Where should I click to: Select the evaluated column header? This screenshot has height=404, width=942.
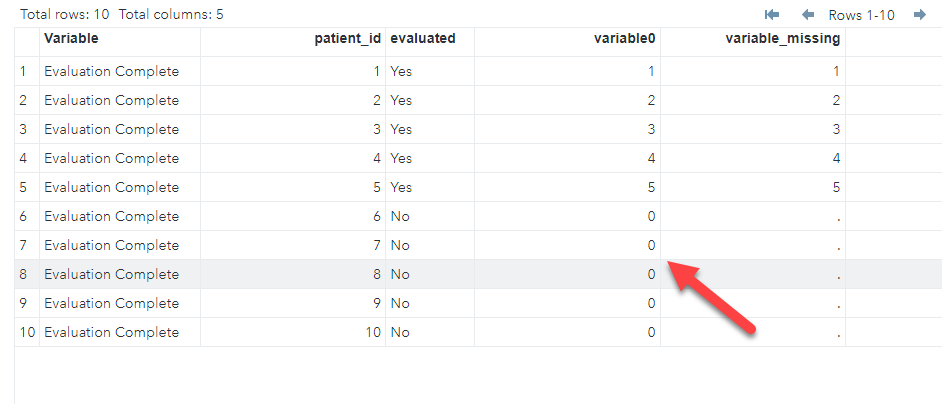pos(423,39)
